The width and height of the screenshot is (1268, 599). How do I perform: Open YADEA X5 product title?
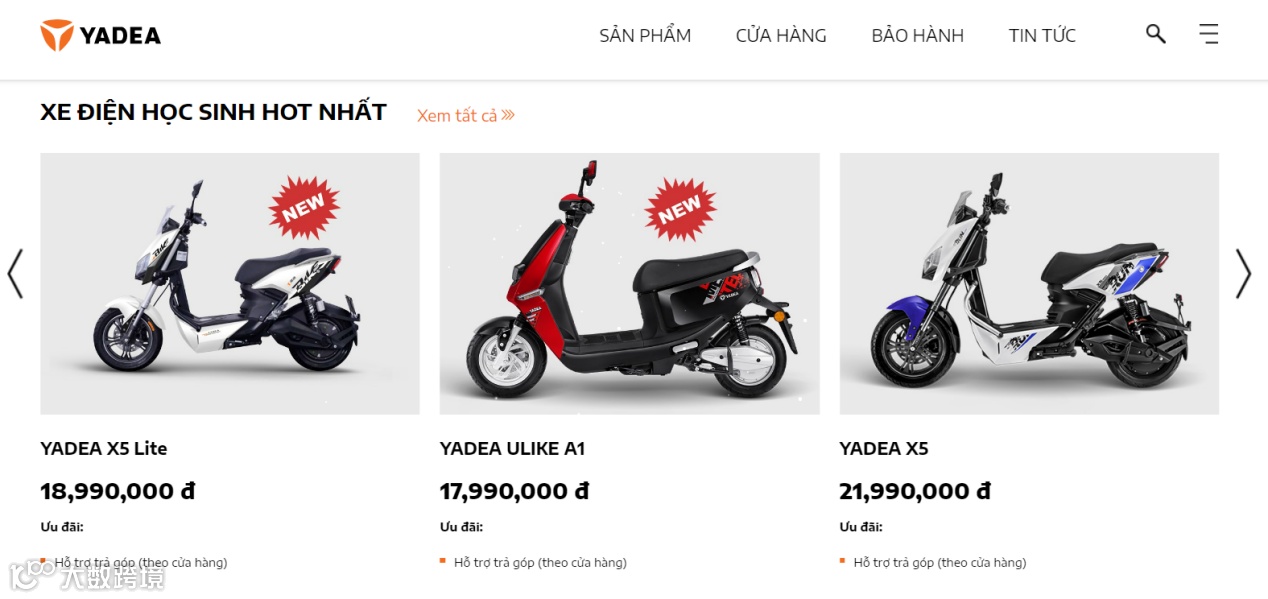pyautogui.click(x=884, y=448)
